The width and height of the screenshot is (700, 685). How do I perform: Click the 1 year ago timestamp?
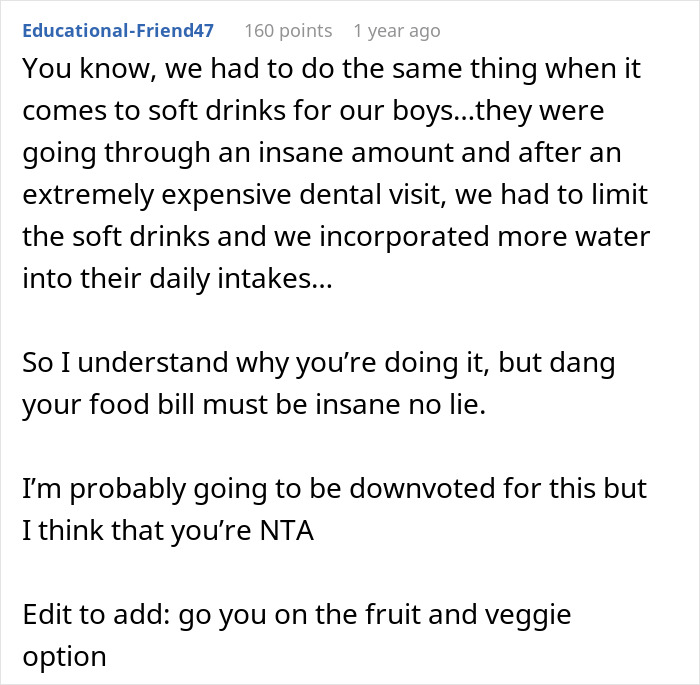396,31
